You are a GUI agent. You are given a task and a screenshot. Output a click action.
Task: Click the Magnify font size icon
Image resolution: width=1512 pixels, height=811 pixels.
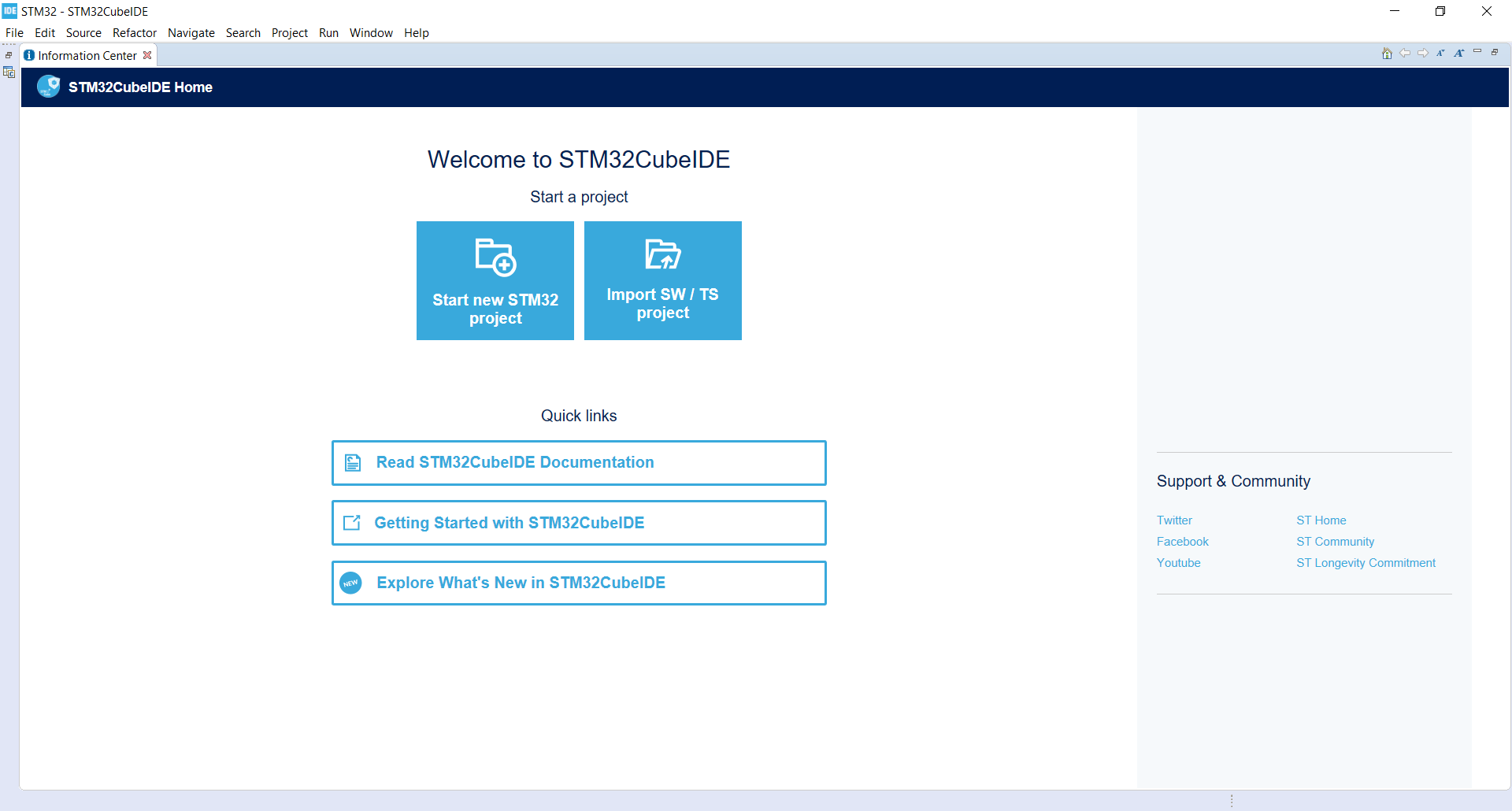[x=1458, y=54]
